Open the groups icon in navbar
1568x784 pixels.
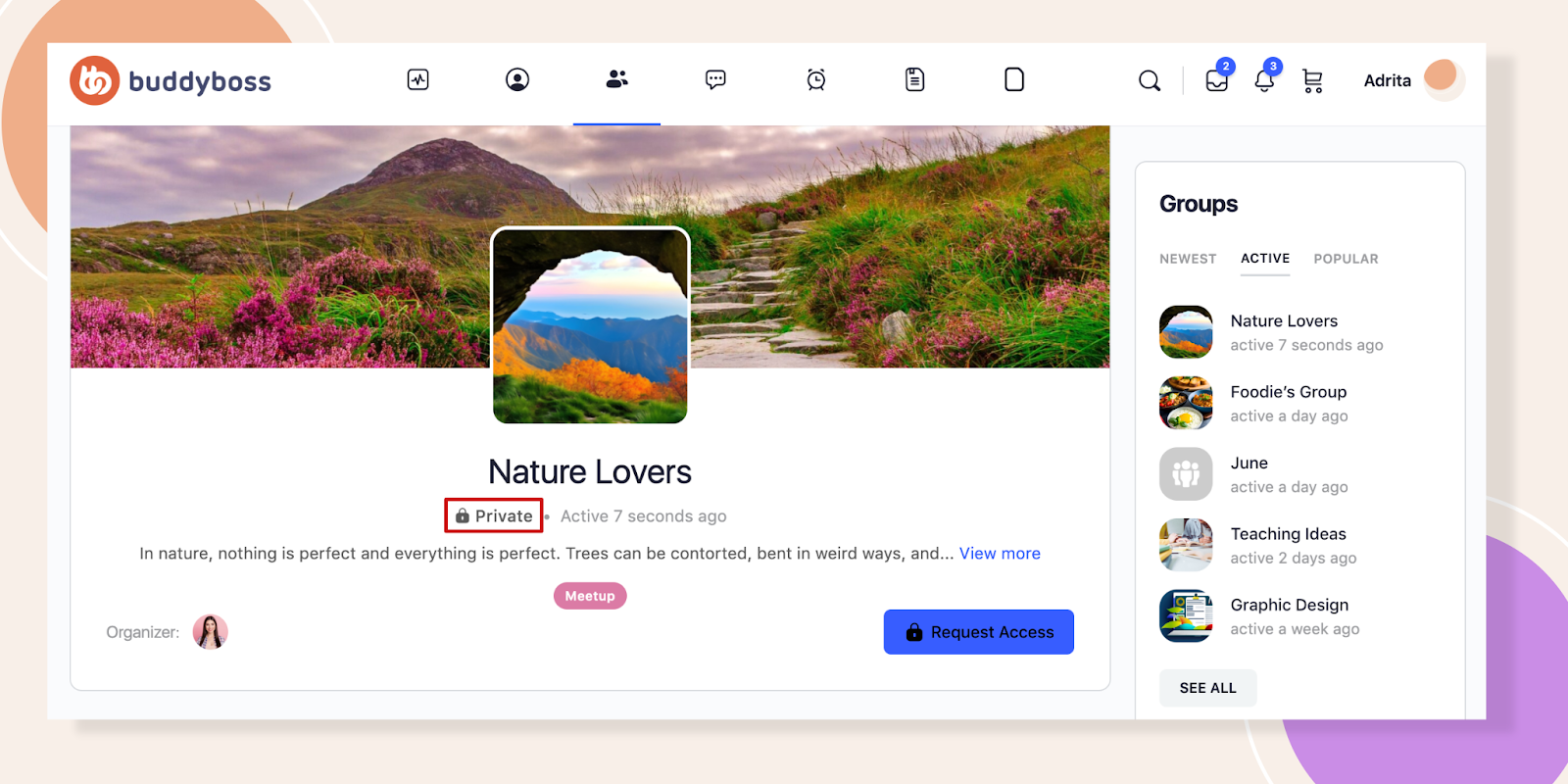click(616, 78)
